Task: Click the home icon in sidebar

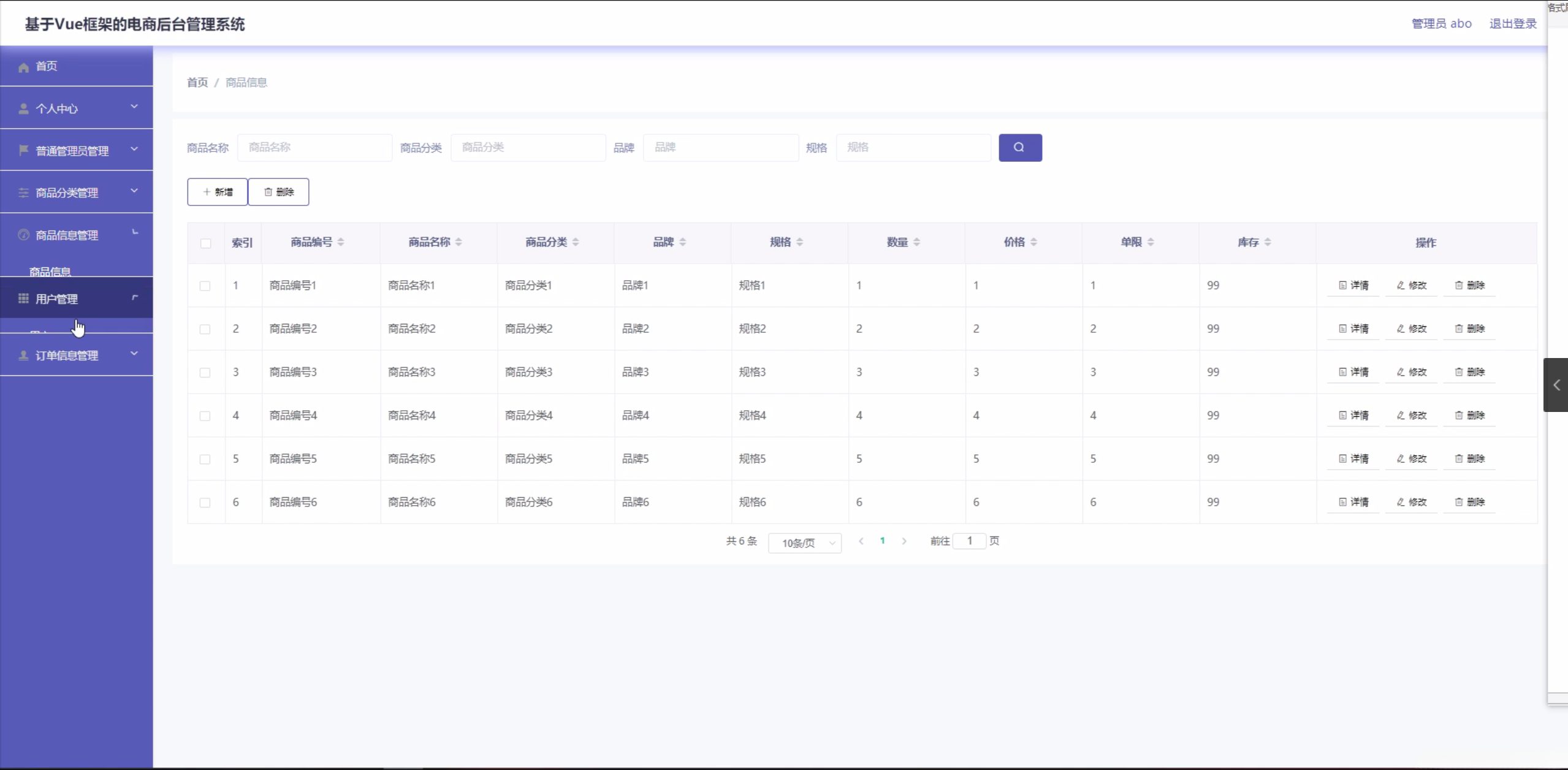Action: point(23,67)
